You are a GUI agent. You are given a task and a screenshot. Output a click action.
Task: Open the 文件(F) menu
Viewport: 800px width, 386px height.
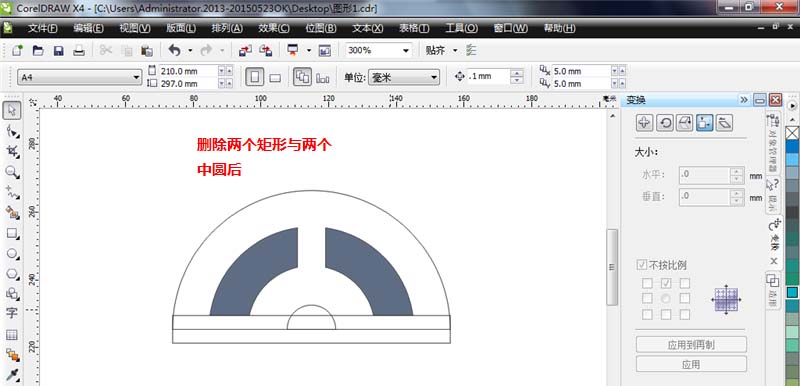point(42,29)
